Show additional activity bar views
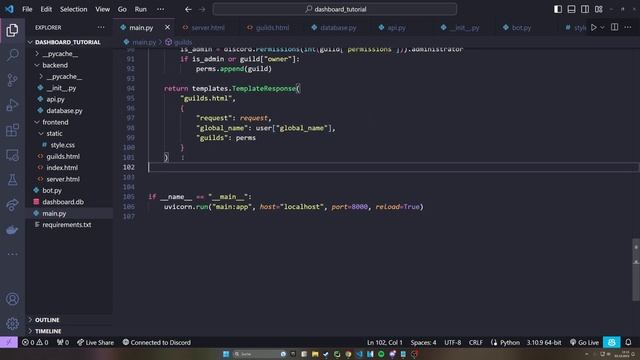The height and width of the screenshot is (360, 640). [12, 254]
